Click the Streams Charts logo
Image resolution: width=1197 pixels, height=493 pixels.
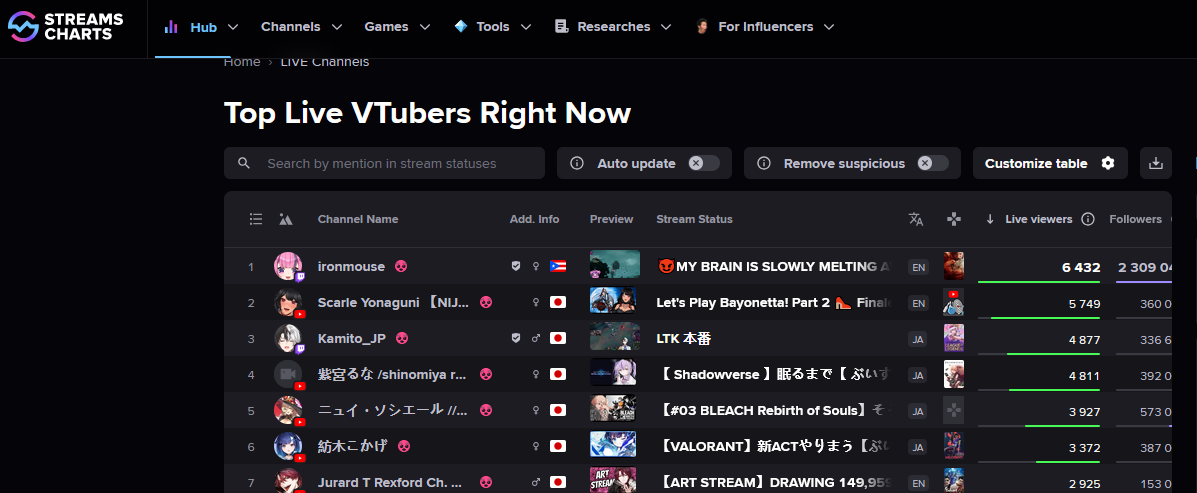click(65, 27)
